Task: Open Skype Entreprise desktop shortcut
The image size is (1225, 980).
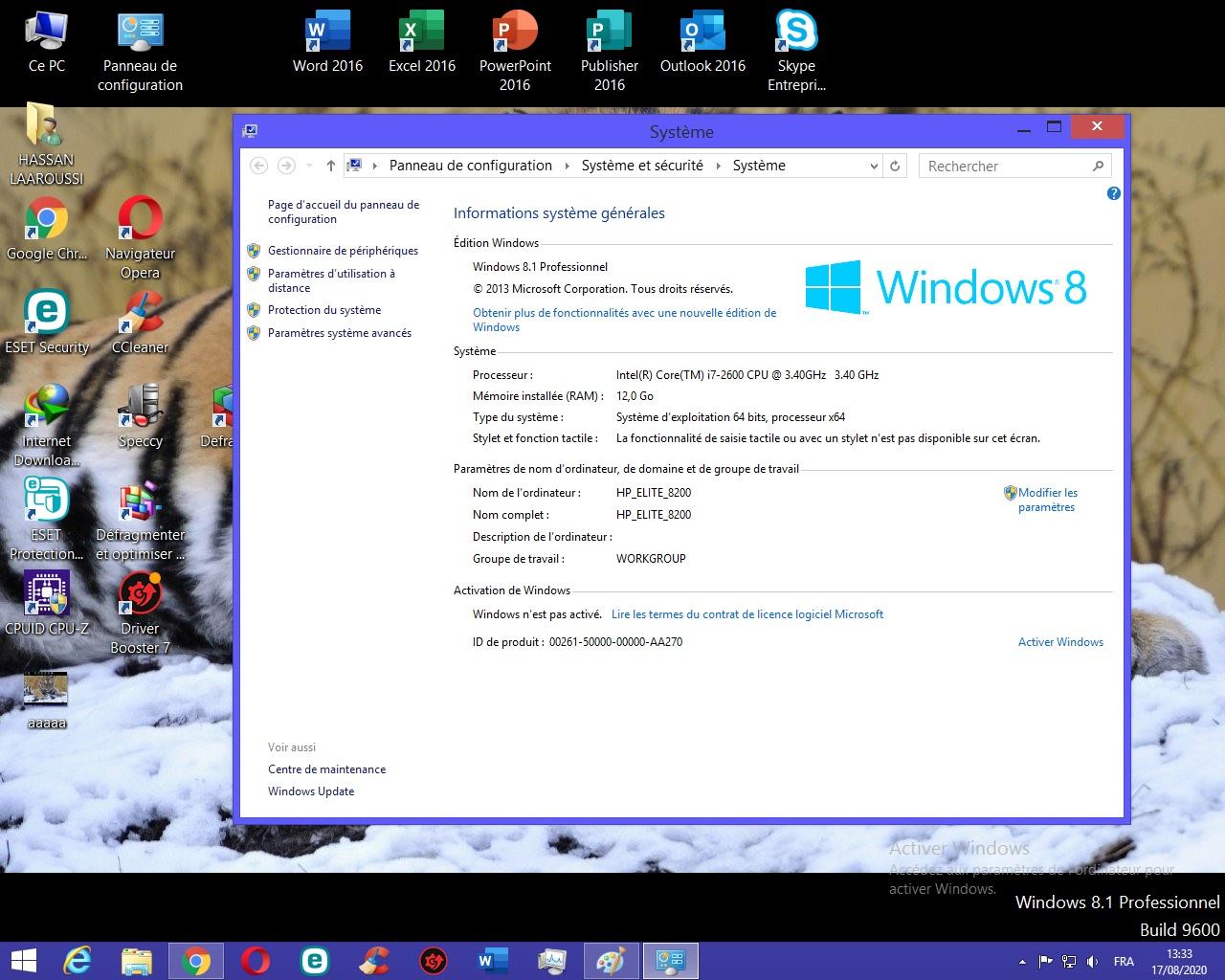Action: (x=796, y=52)
